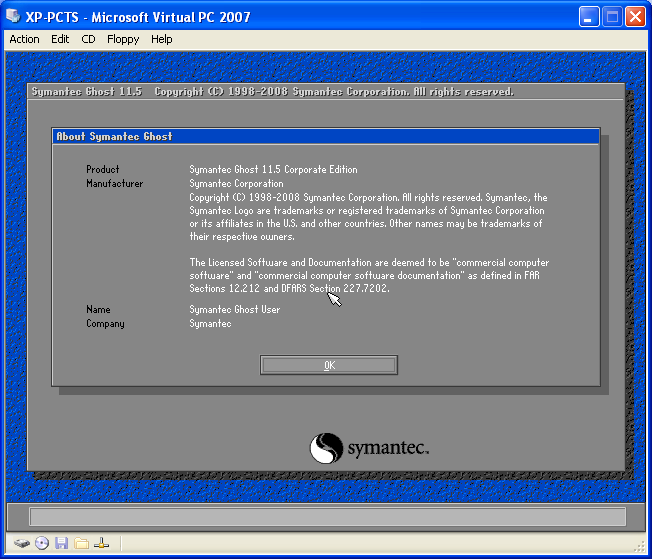The width and height of the screenshot is (652, 559).
Task: Click the network adapter status icon
Action: point(101,543)
